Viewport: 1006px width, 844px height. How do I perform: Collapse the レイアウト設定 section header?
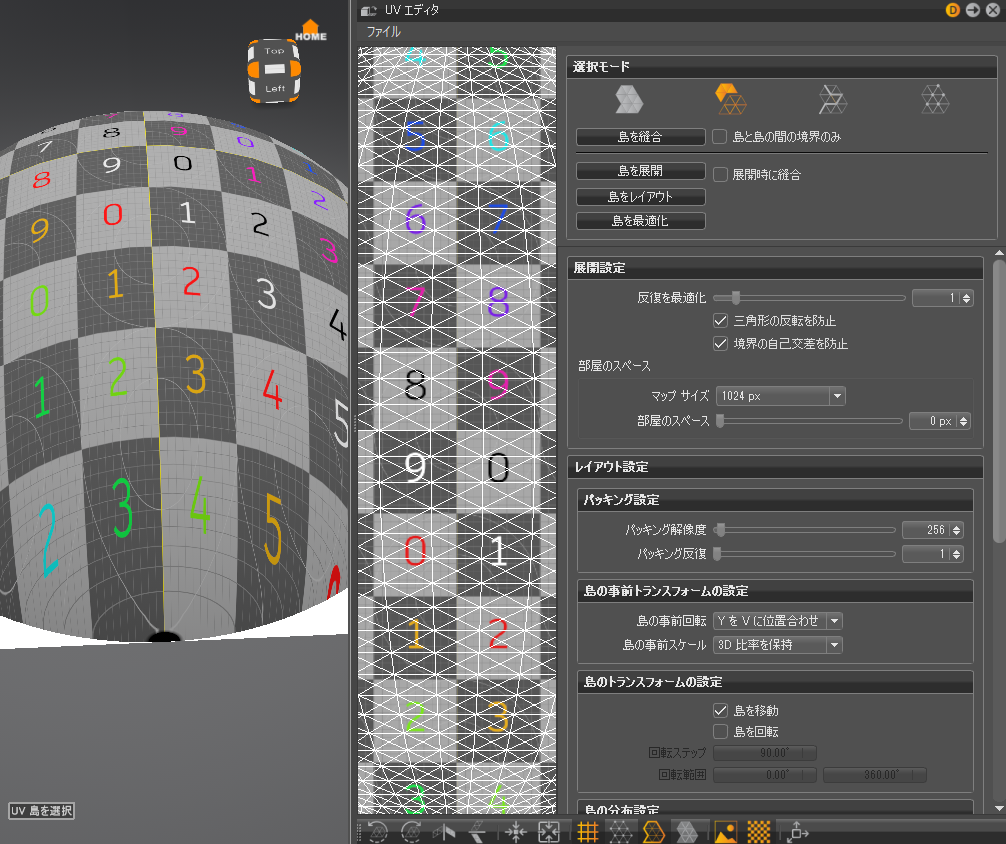coord(775,467)
